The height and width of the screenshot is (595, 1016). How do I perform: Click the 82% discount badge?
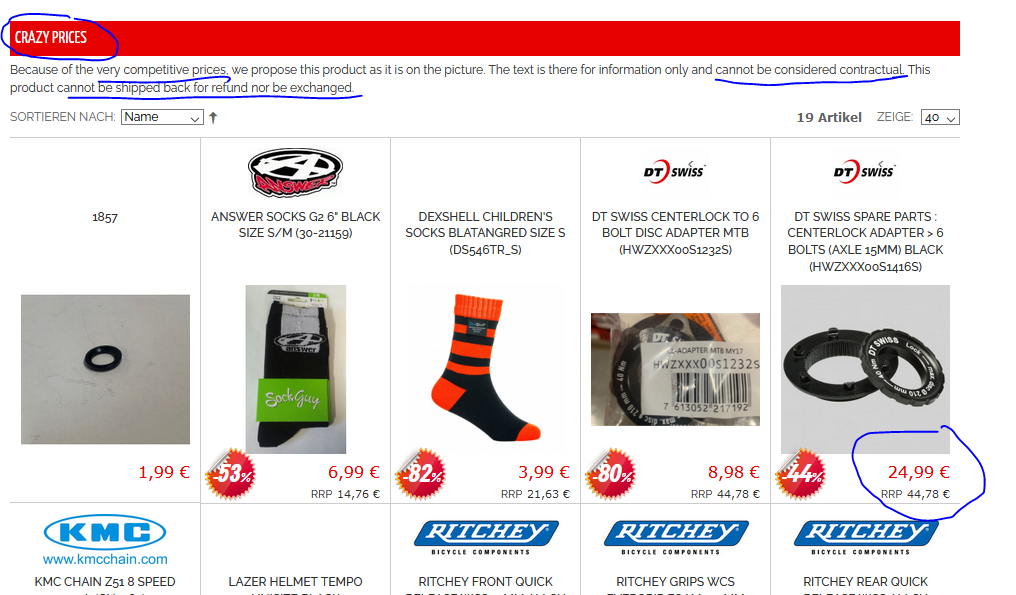tap(421, 474)
